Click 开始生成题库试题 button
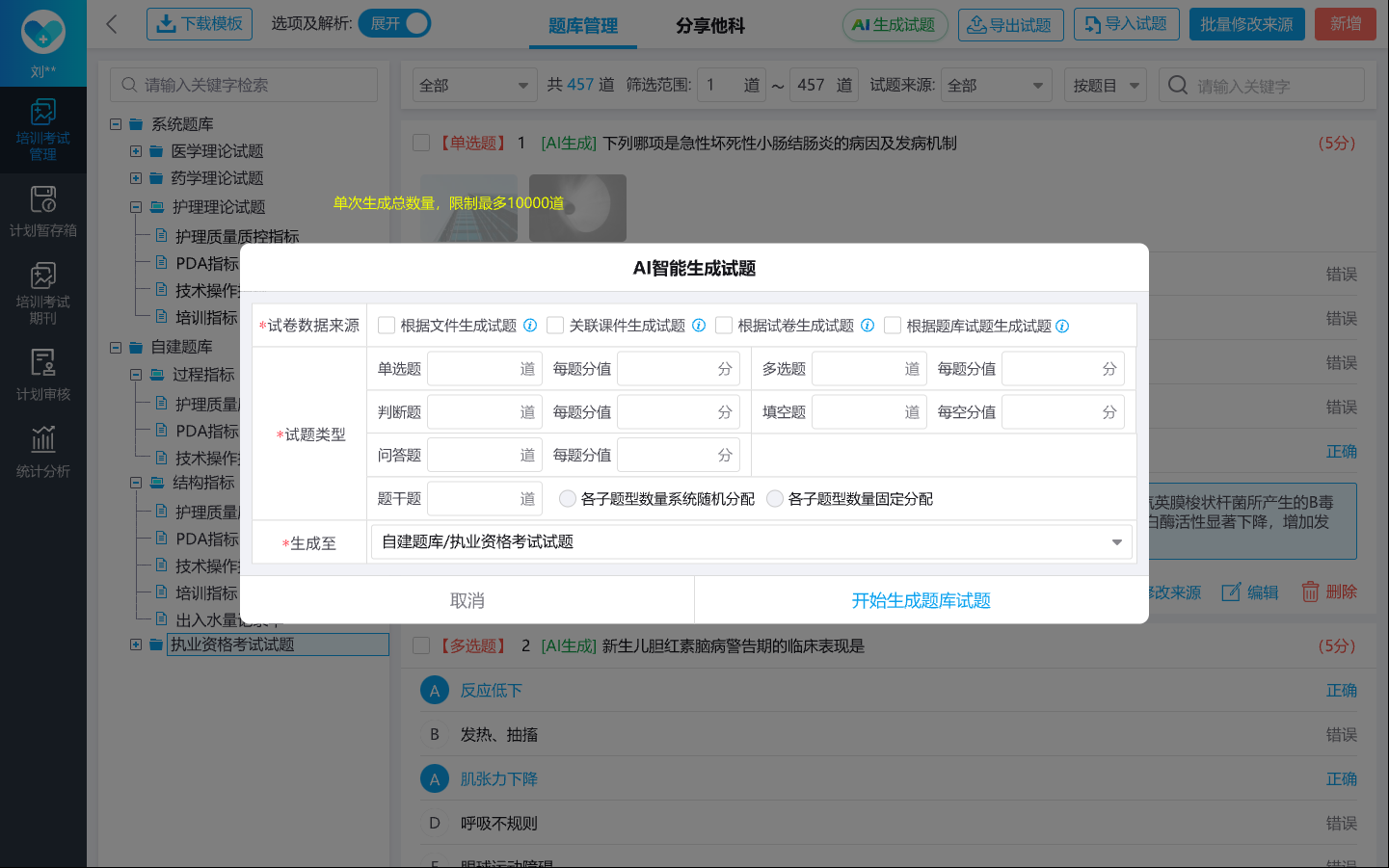The height and width of the screenshot is (868, 1389). coord(921,601)
